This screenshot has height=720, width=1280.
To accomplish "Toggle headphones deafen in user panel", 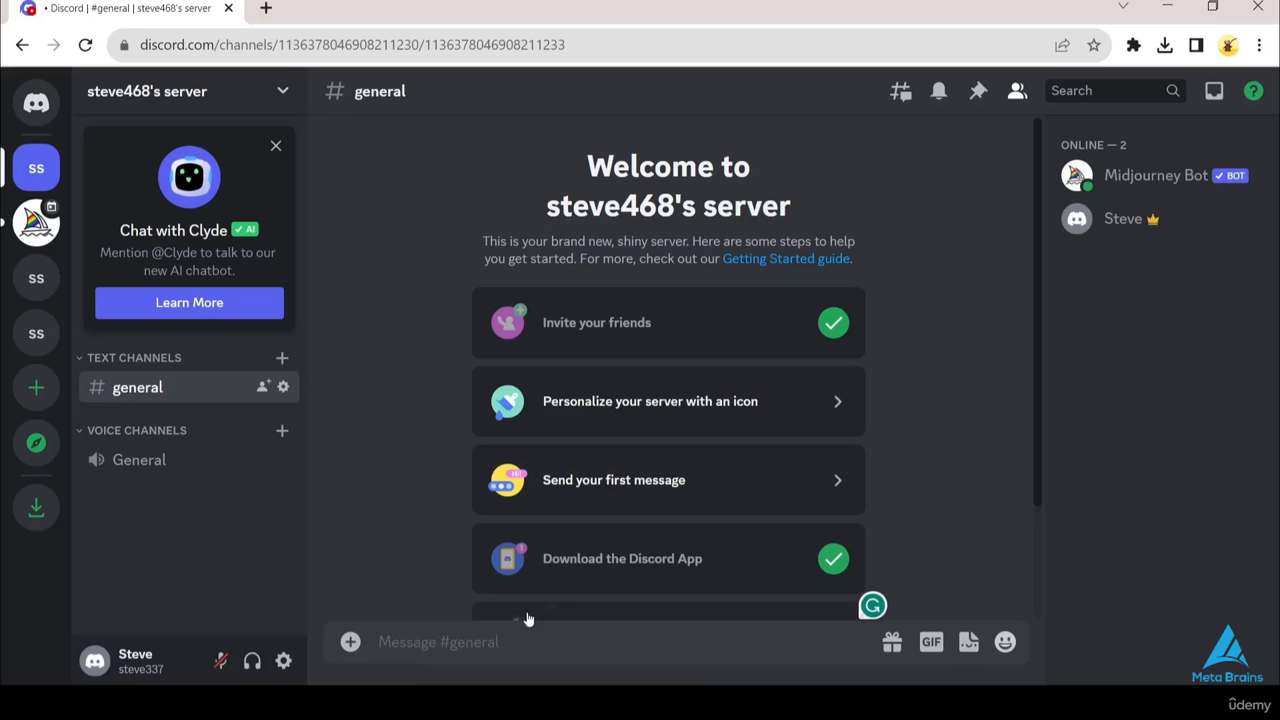I will (252, 661).
